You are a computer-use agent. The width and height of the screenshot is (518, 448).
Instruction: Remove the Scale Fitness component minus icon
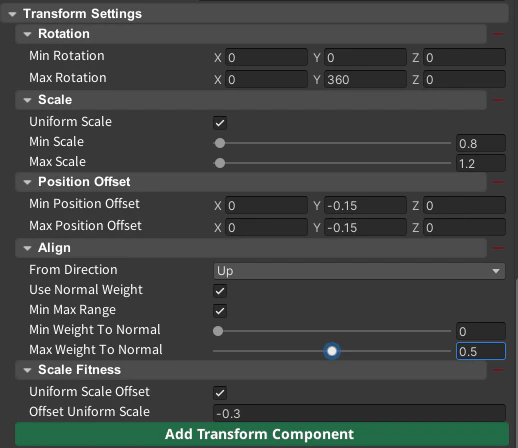pos(498,370)
